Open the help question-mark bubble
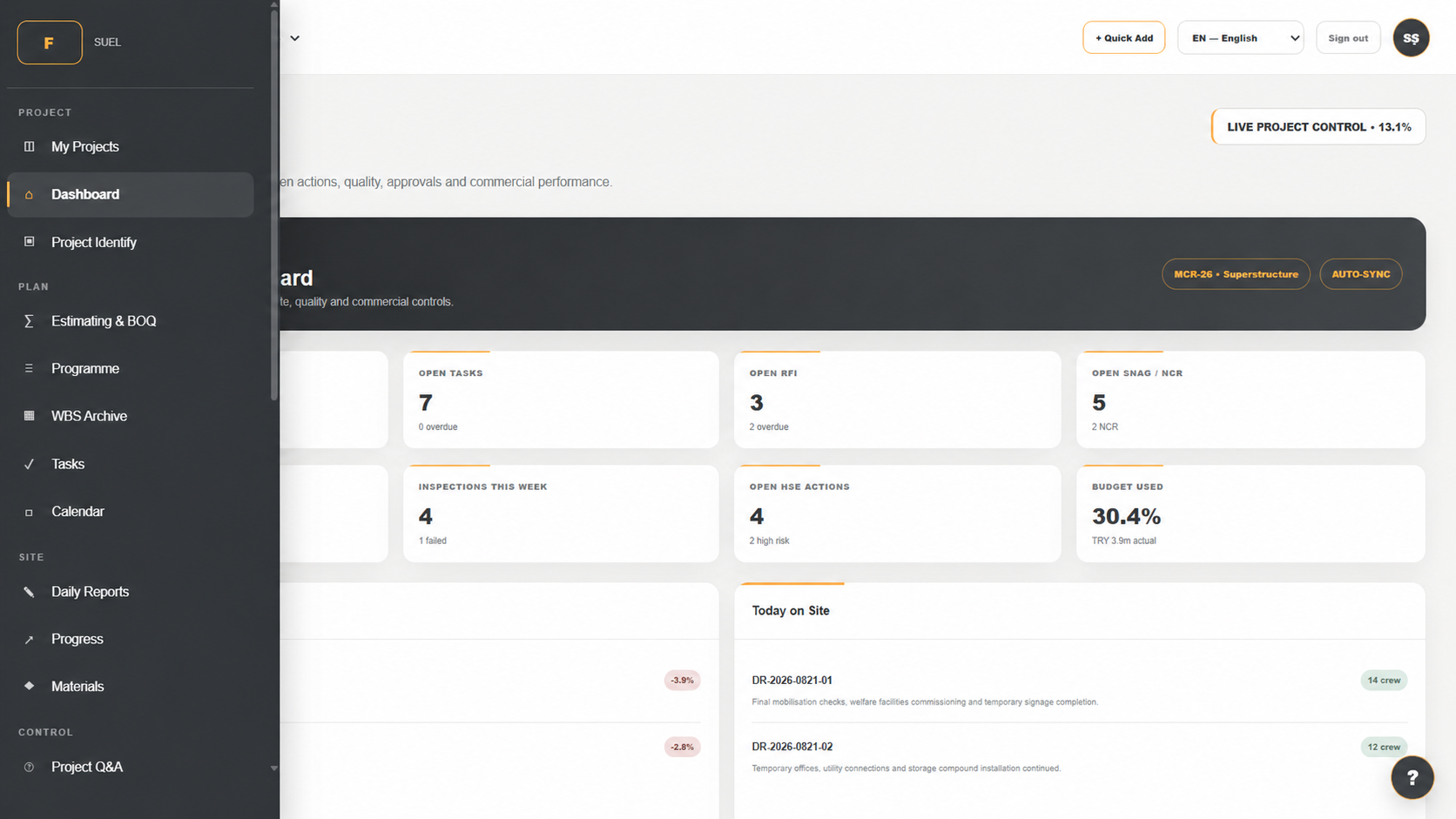 (1412, 777)
